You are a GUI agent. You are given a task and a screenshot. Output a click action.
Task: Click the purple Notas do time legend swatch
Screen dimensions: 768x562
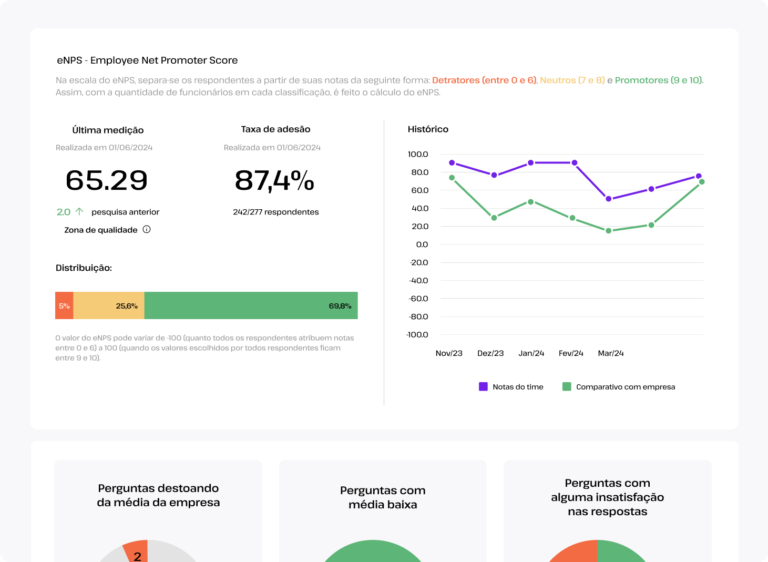[x=483, y=387]
